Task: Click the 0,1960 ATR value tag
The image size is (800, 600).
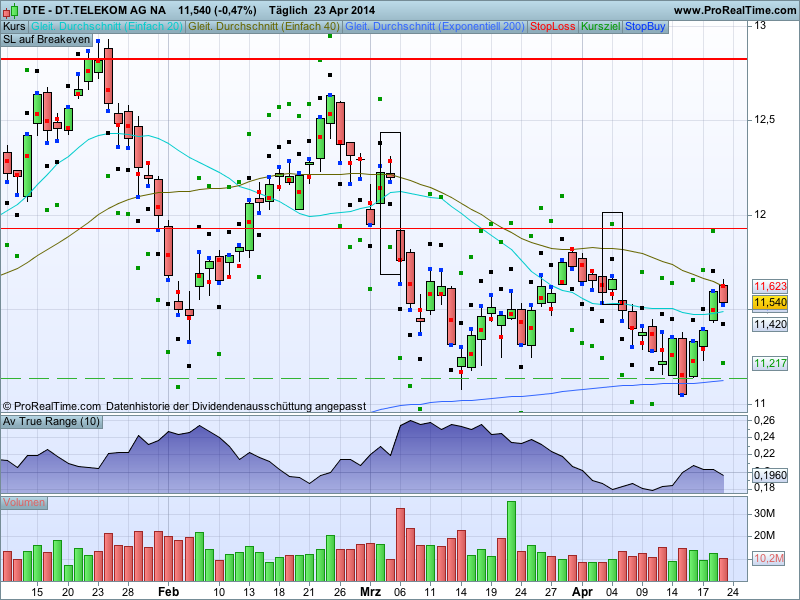Action: (x=770, y=475)
